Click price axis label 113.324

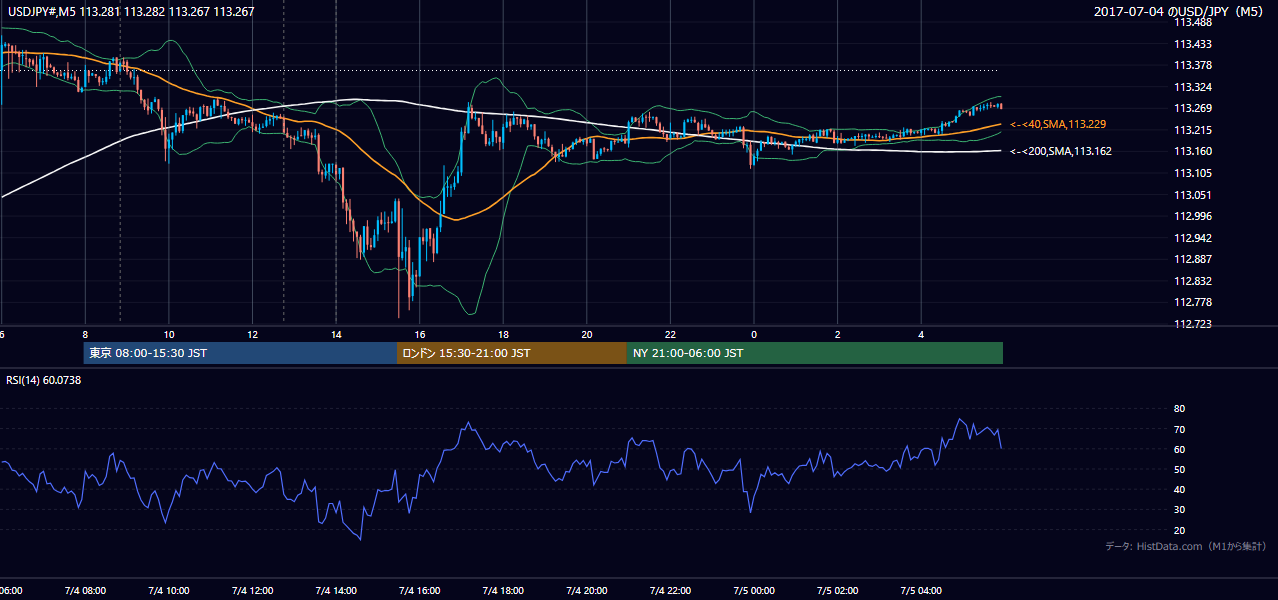1192,87
